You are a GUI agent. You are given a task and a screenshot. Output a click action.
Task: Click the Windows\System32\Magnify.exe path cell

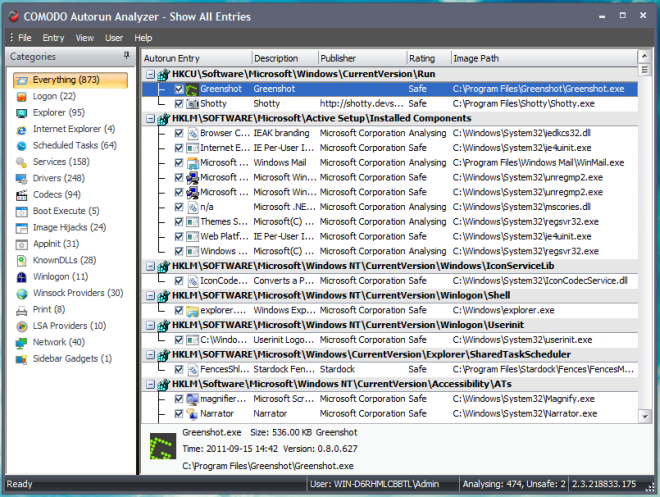click(x=524, y=399)
